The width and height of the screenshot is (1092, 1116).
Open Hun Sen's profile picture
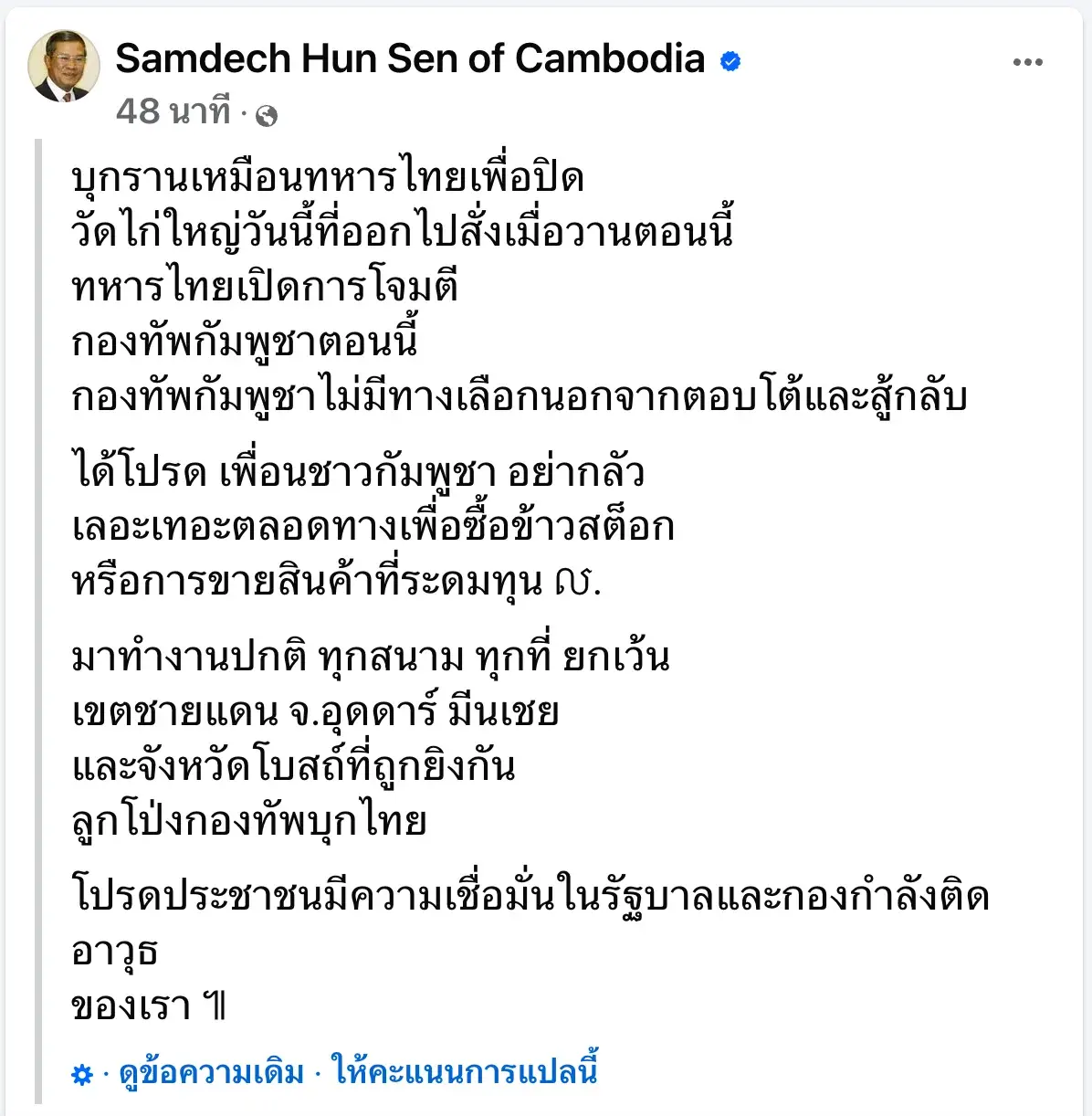64,65
